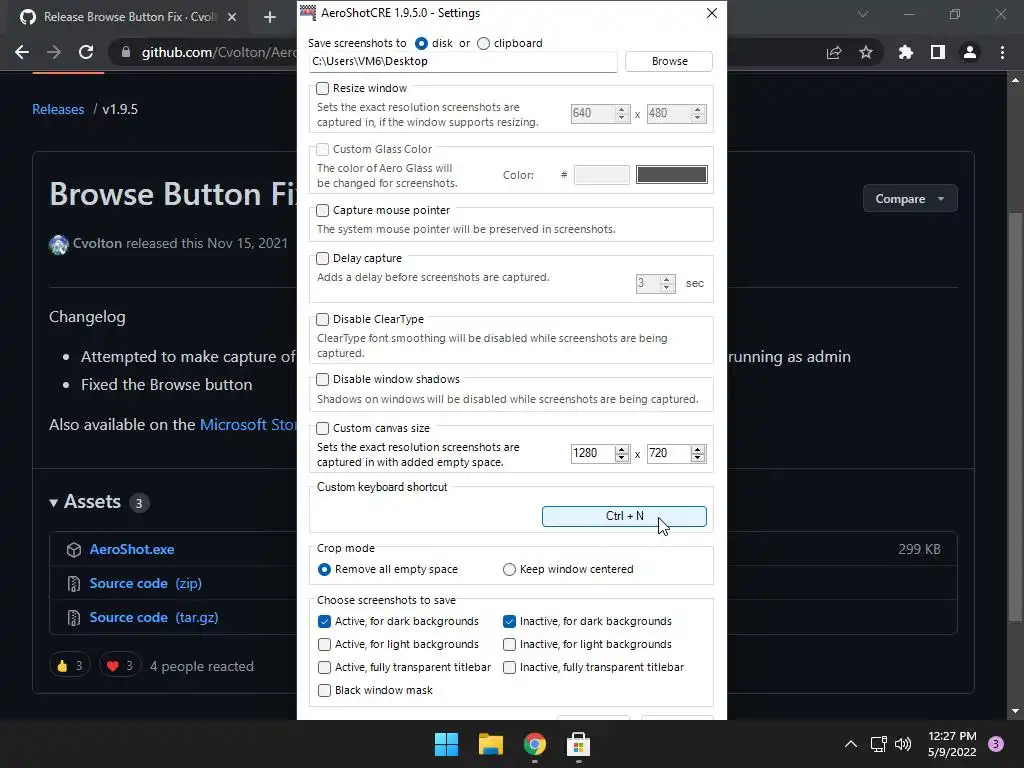Click the network tray icon
This screenshot has width=1024, height=768.
coord(878,744)
